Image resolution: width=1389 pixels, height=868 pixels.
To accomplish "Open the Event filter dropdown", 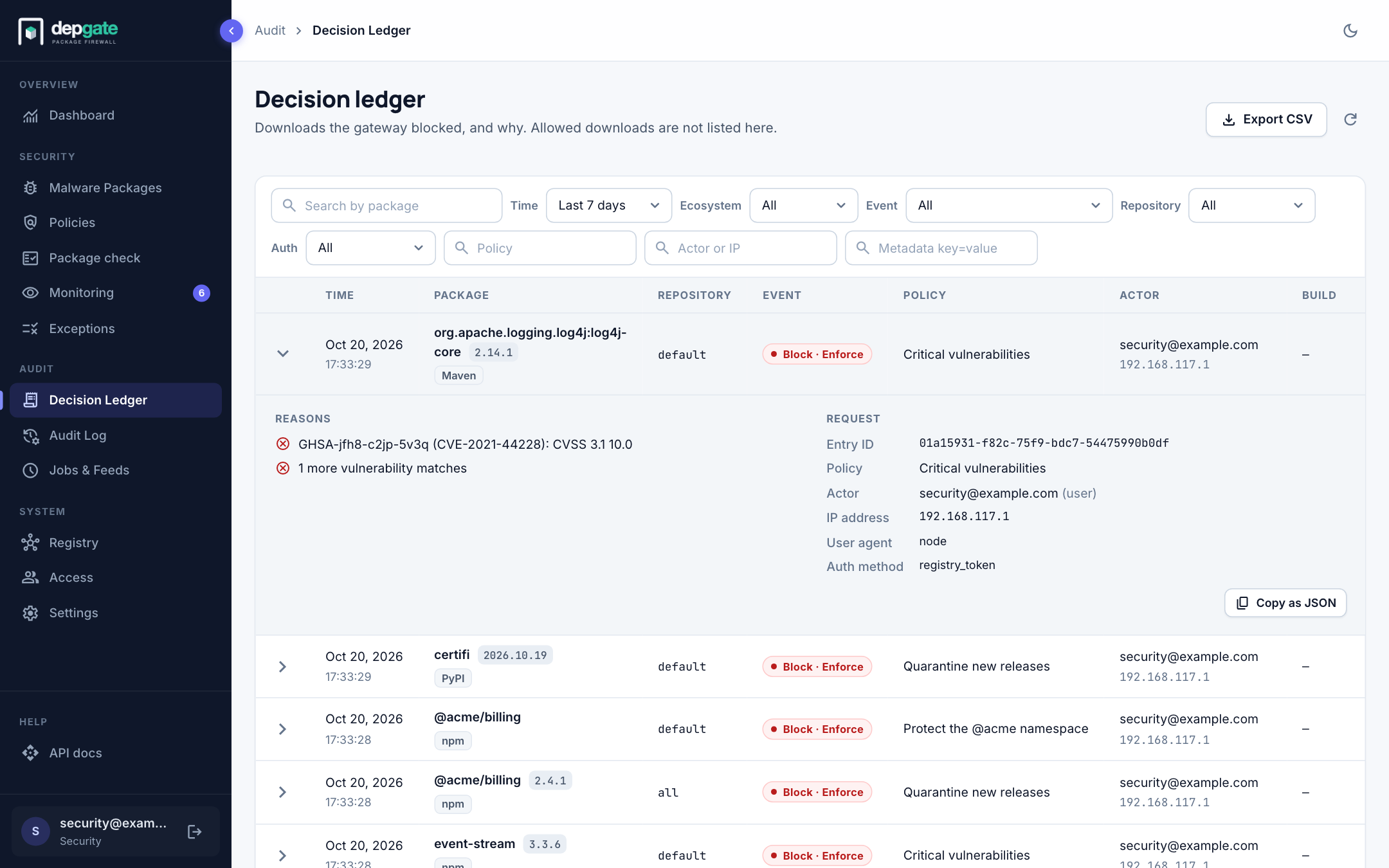I will click(1008, 205).
